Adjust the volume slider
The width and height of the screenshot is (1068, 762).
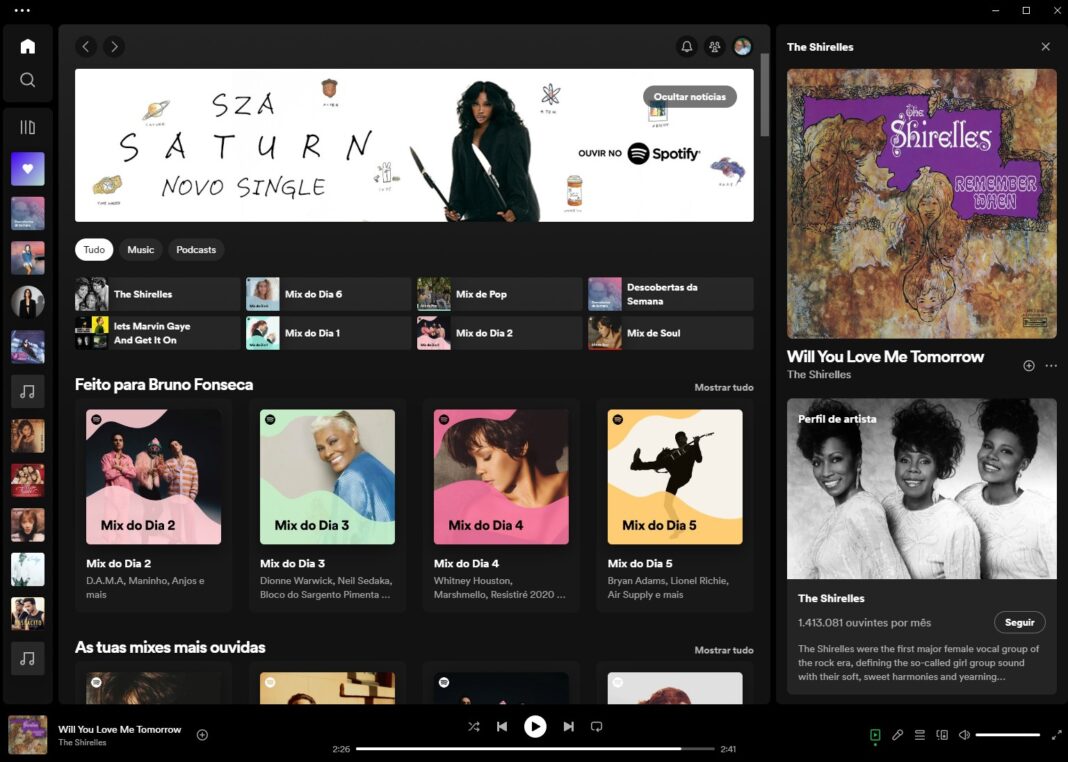[x=1007, y=735]
